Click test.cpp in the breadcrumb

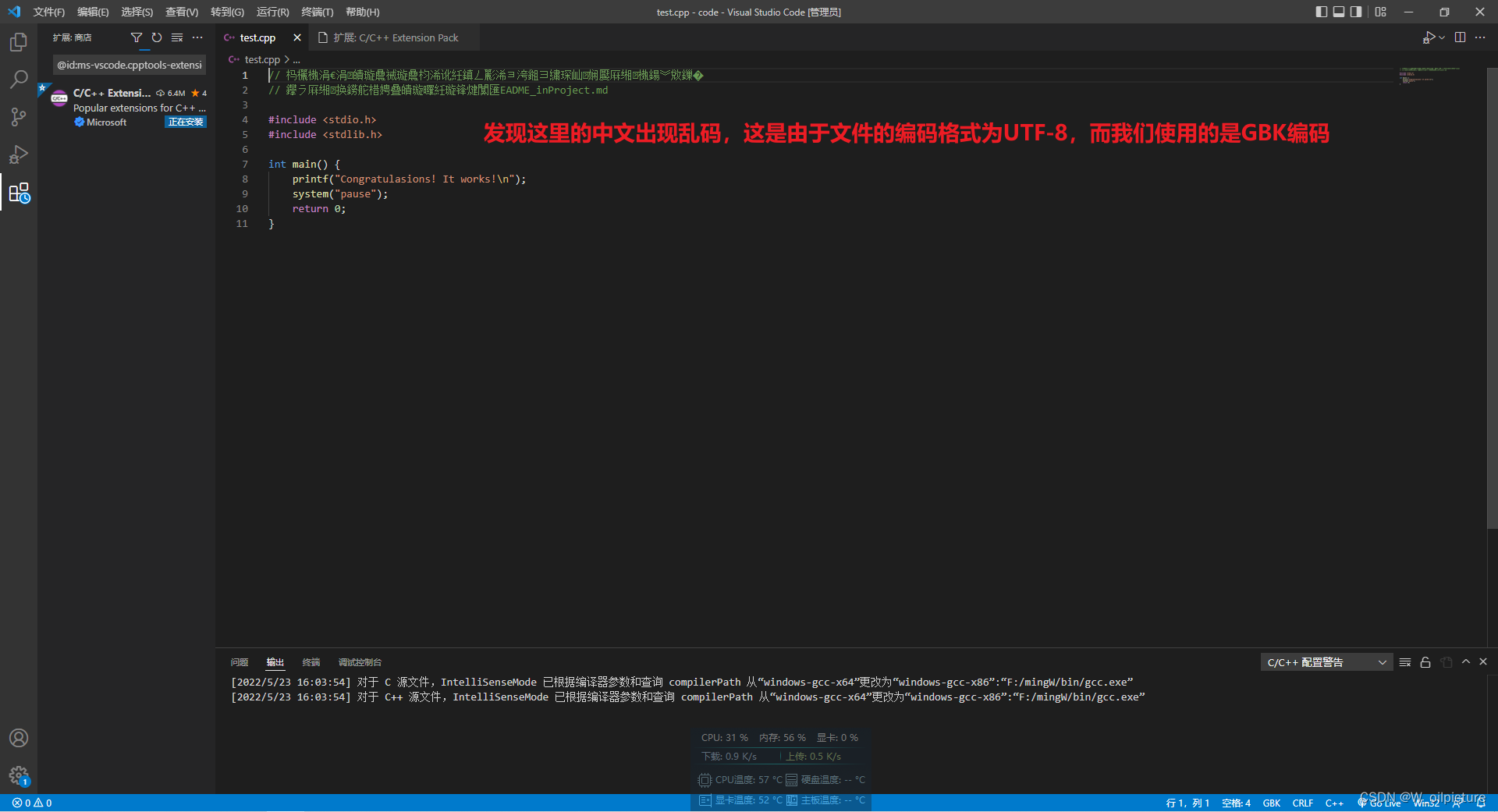[262, 59]
